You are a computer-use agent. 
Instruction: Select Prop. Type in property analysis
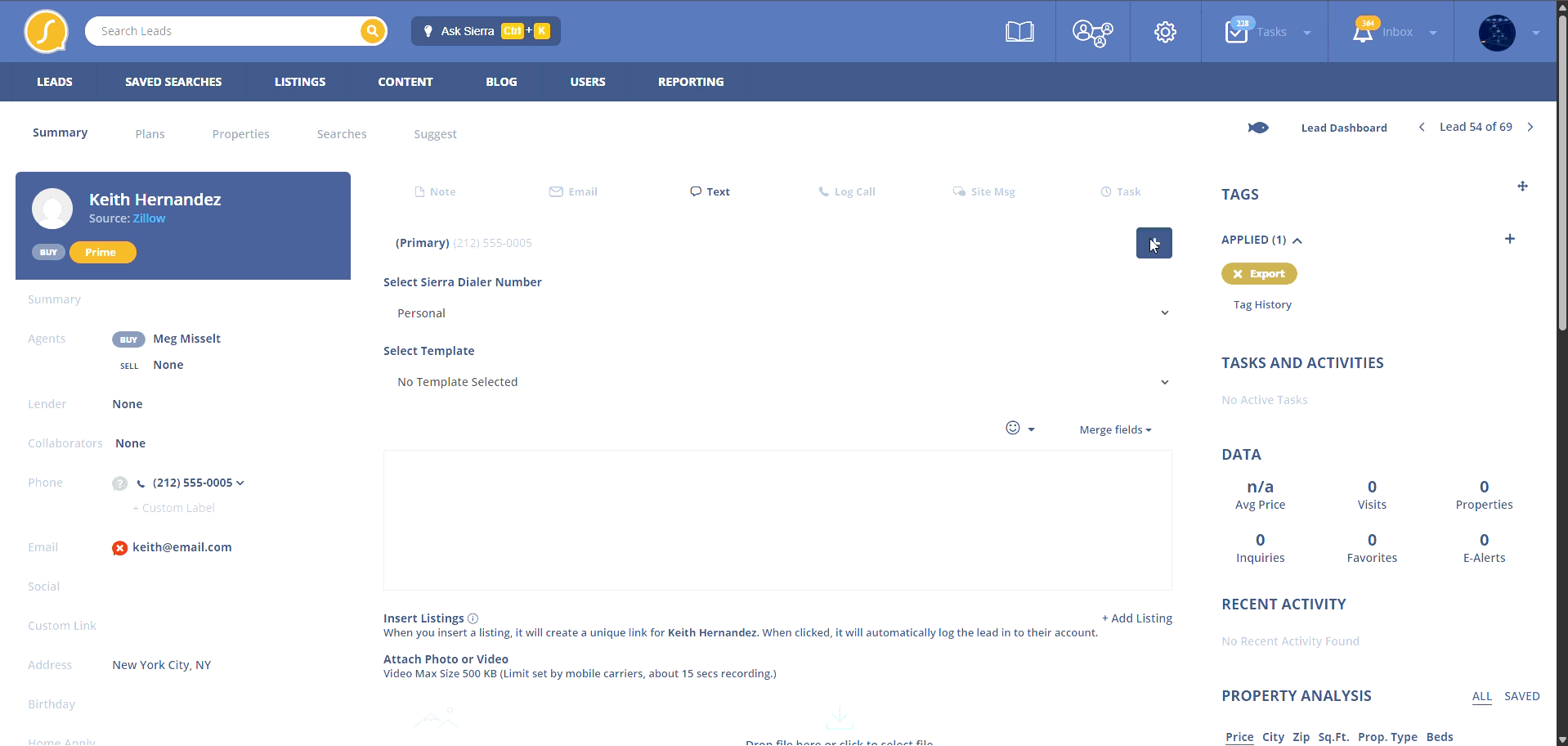tap(1387, 737)
